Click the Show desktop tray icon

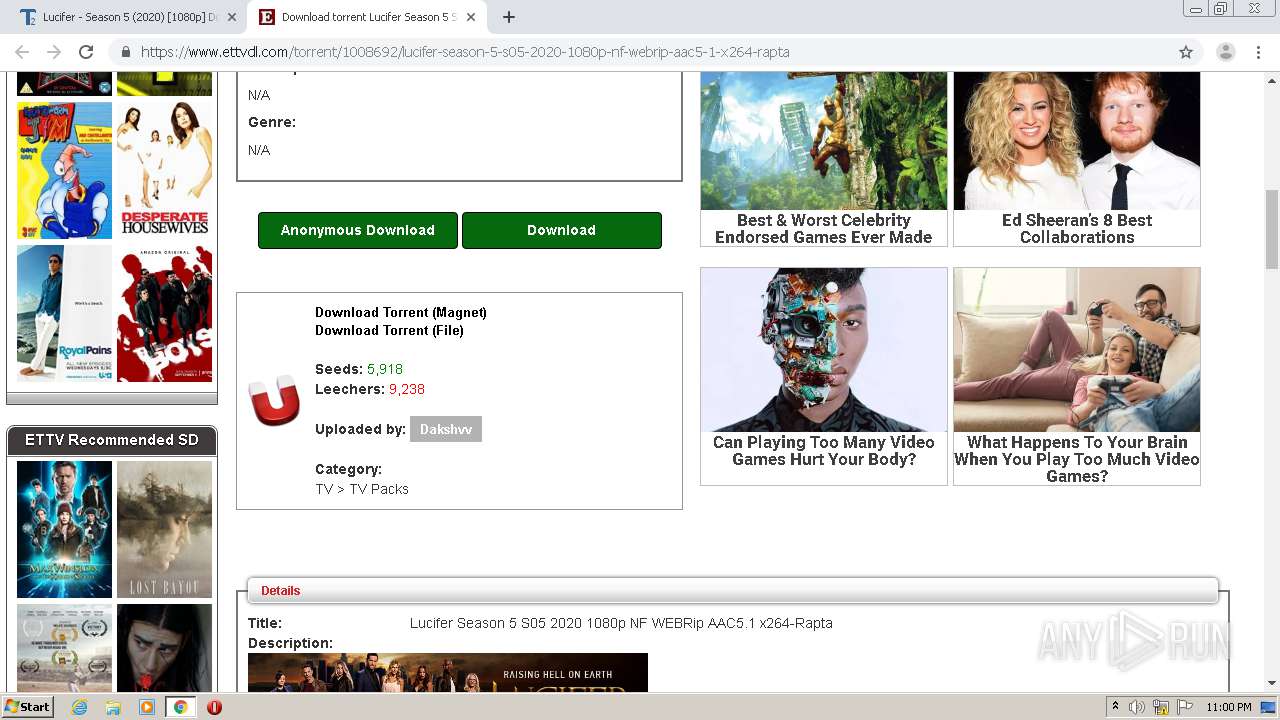[1269, 707]
